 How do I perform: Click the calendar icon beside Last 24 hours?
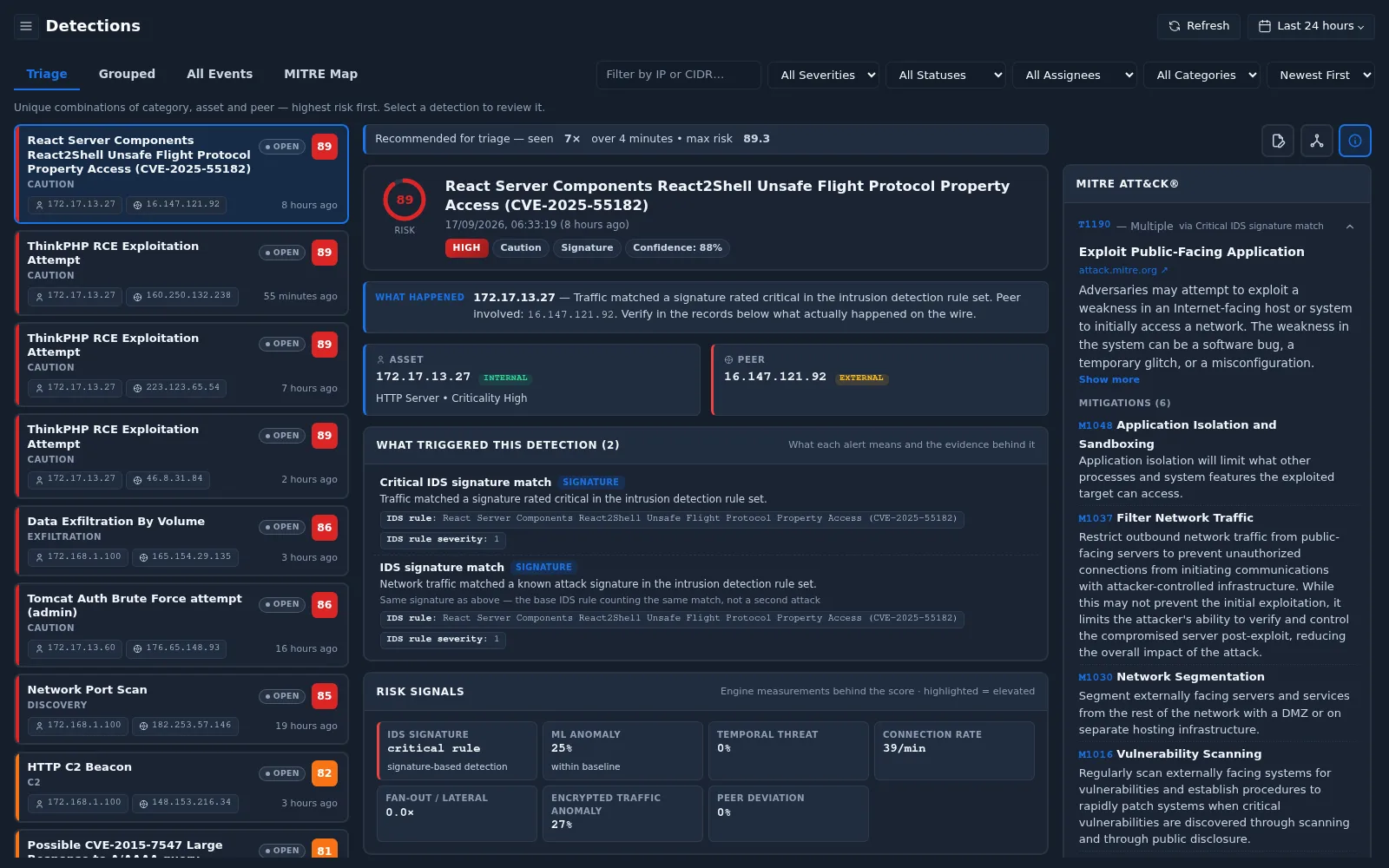click(1265, 26)
